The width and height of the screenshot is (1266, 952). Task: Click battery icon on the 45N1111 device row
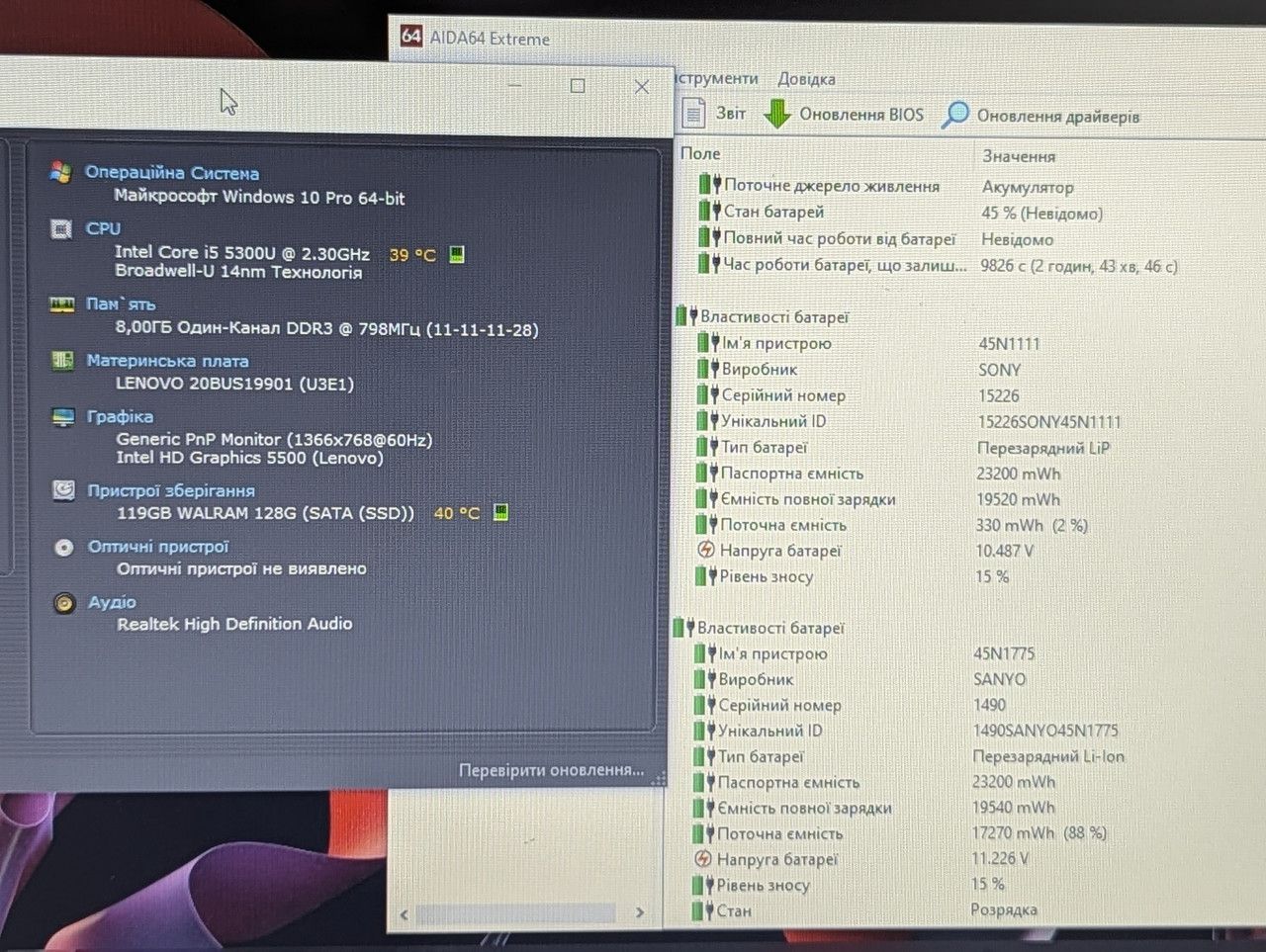click(707, 343)
